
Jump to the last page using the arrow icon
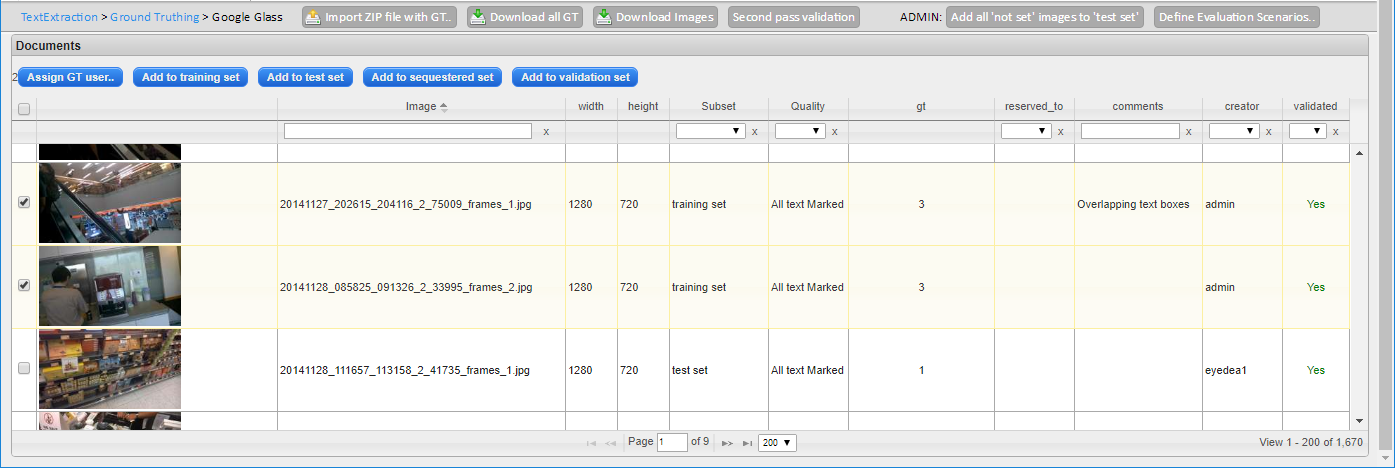point(747,443)
